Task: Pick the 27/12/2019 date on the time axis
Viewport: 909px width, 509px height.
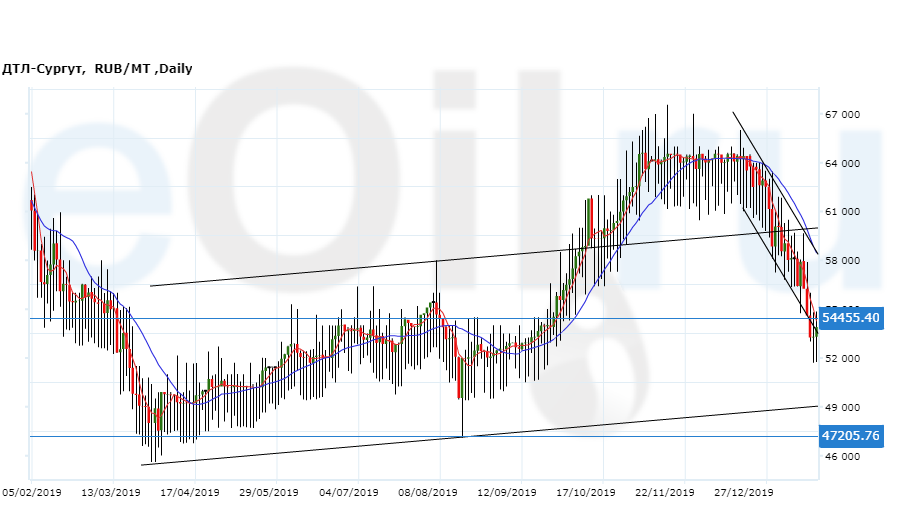Action: tap(744, 492)
